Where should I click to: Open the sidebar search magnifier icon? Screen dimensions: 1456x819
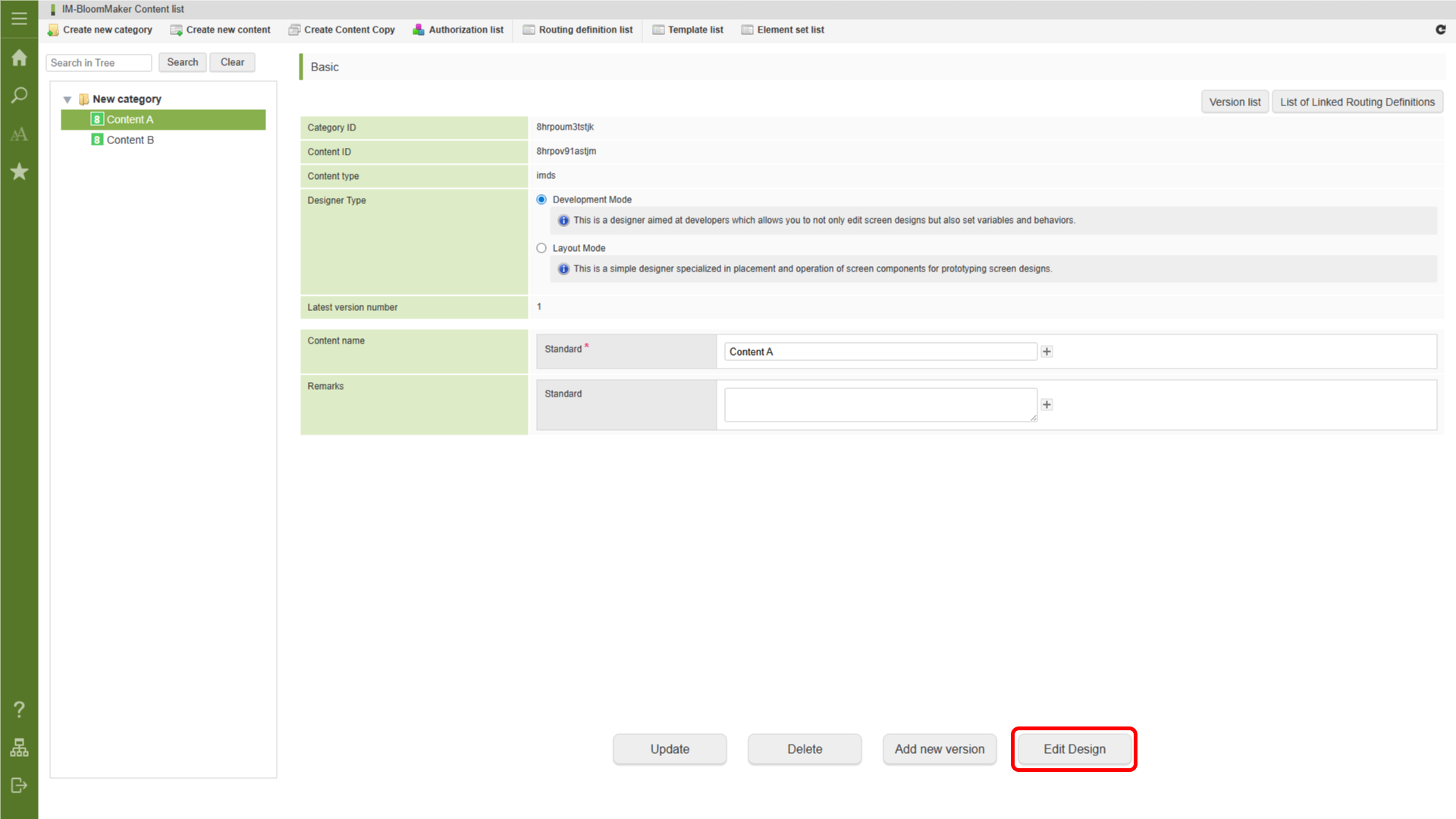coord(19,96)
